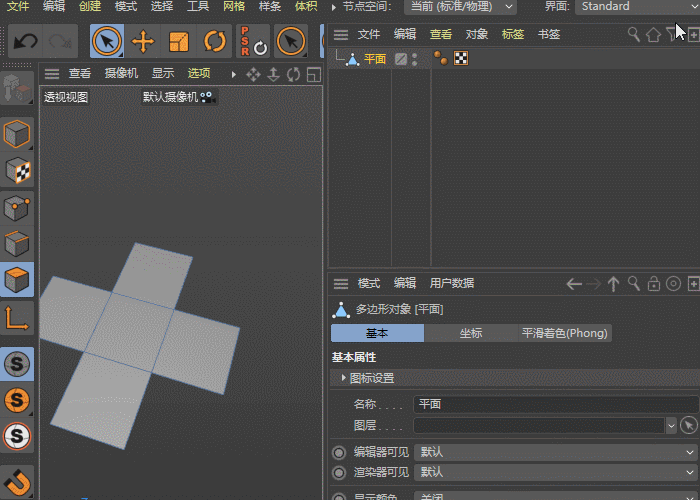Click the PSR reset icon

pyautogui.click(x=254, y=42)
